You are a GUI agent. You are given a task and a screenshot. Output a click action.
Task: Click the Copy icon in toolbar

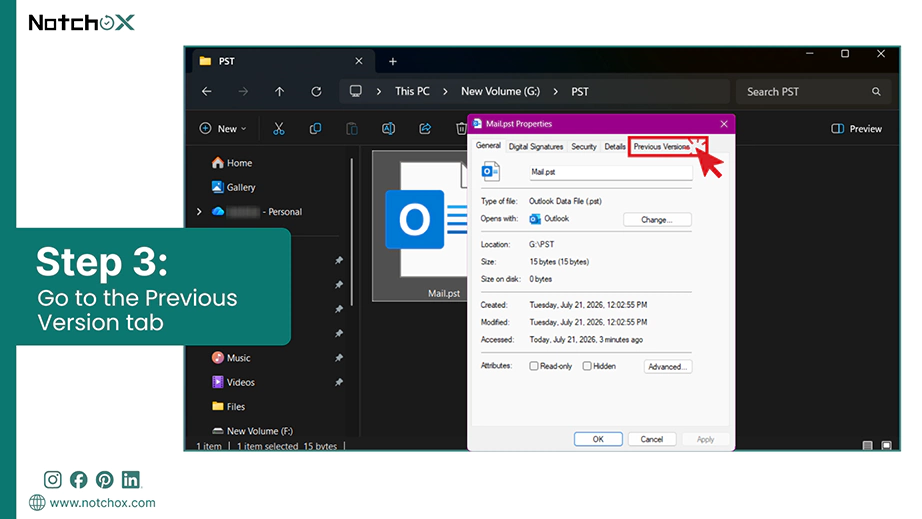315,129
